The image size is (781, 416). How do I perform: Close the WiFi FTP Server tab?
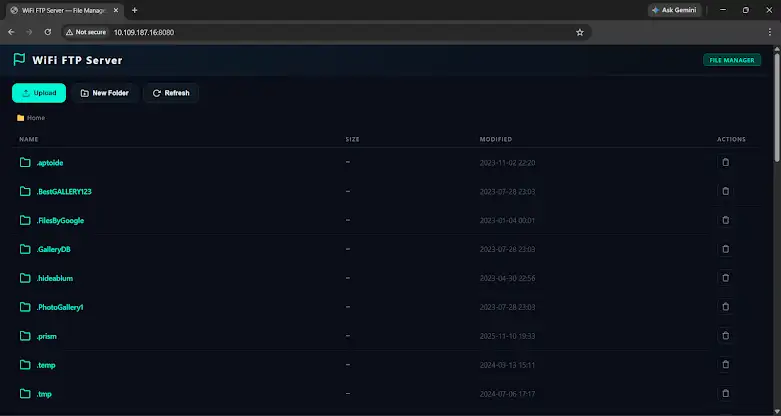pyautogui.click(x=116, y=10)
